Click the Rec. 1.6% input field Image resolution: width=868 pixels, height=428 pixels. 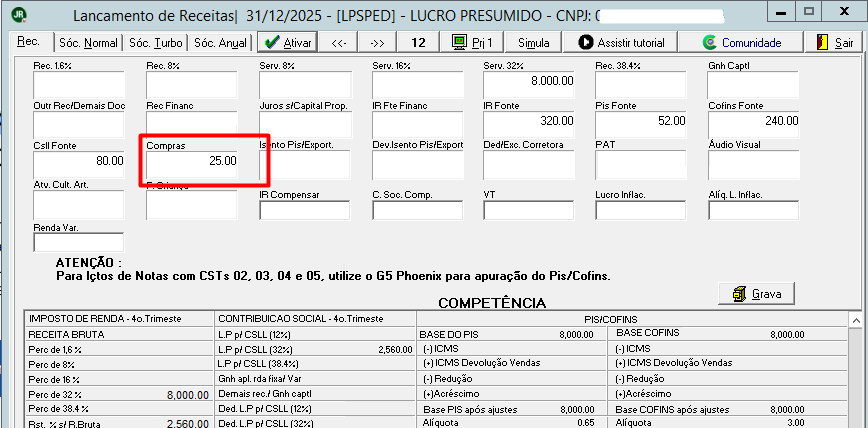[79, 85]
